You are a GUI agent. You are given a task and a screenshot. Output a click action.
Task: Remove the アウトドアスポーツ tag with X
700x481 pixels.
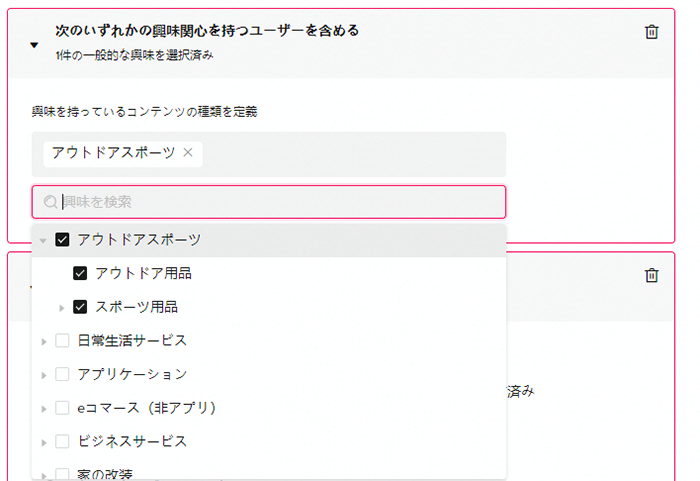coord(188,153)
